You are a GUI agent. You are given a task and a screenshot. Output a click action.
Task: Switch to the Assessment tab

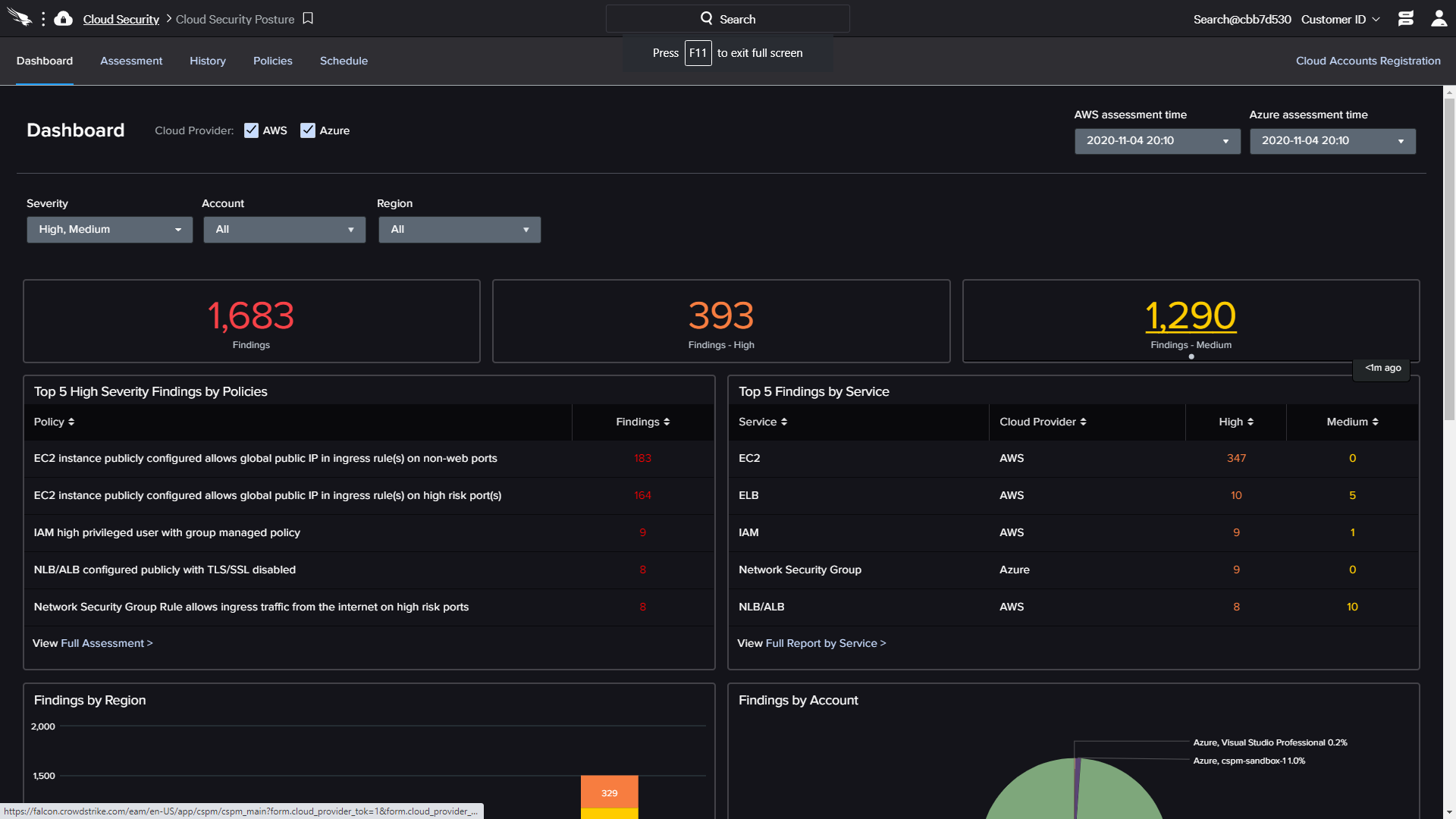click(x=131, y=61)
